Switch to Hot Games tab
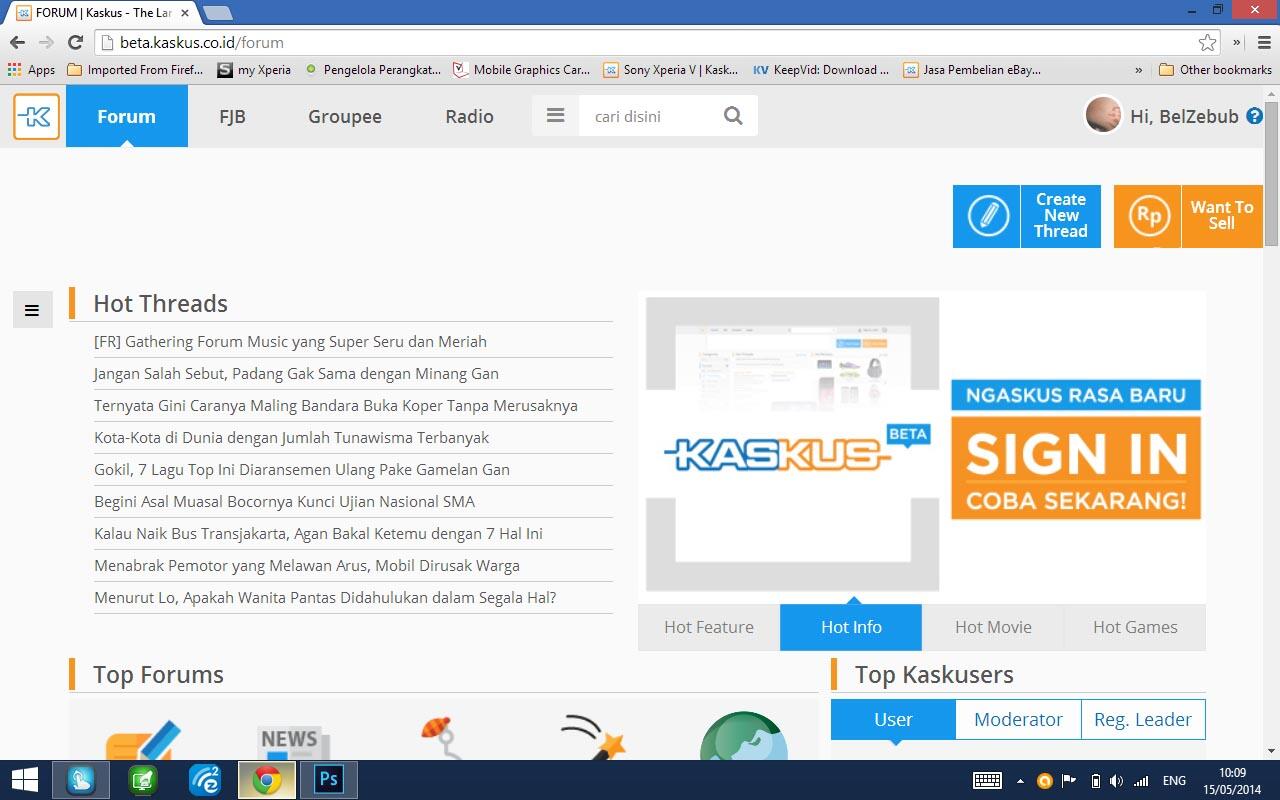This screenshot has width=1280, height=800. click(x=1135, y=627)
